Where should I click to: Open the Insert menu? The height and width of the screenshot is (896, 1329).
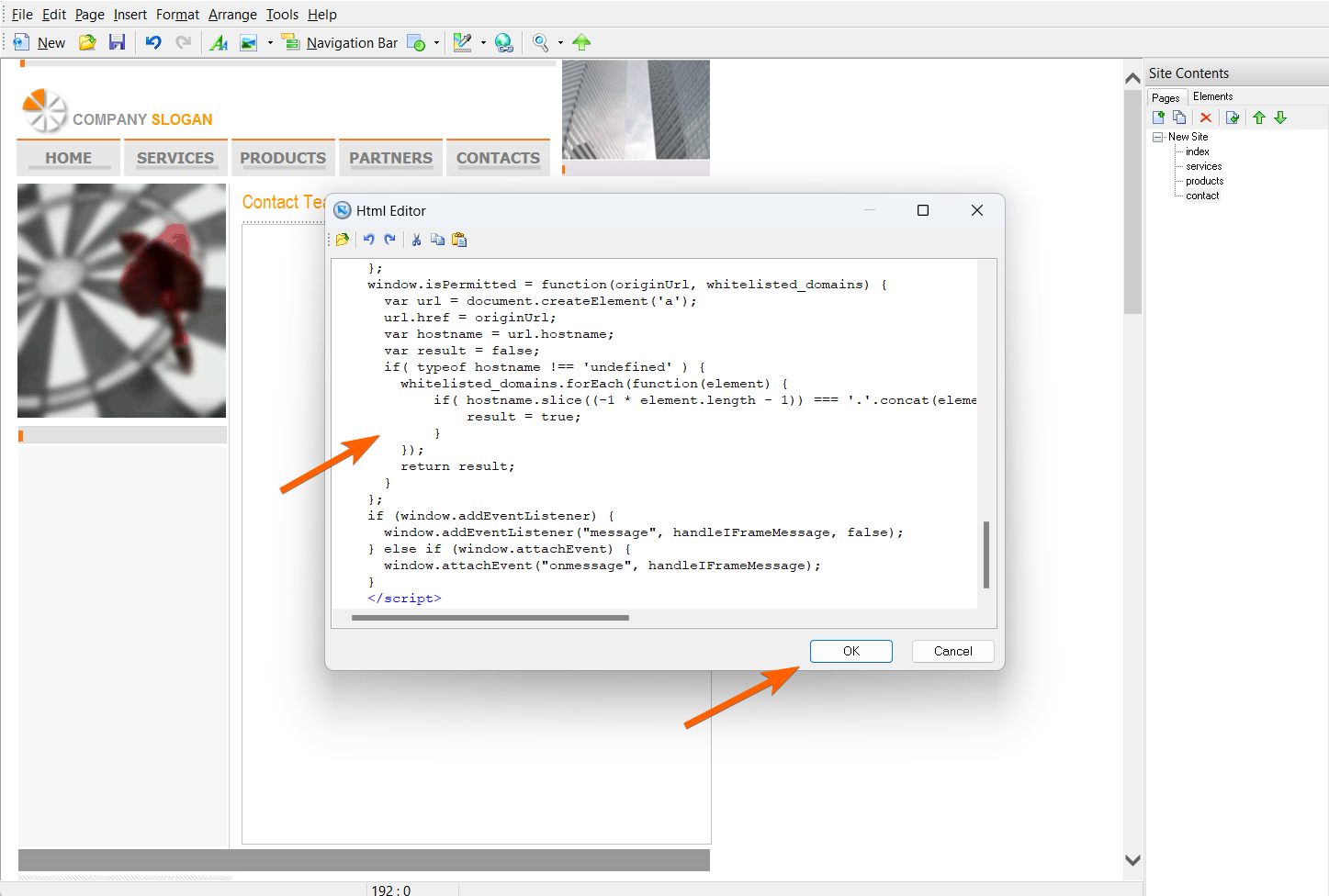tap(130, 15)
